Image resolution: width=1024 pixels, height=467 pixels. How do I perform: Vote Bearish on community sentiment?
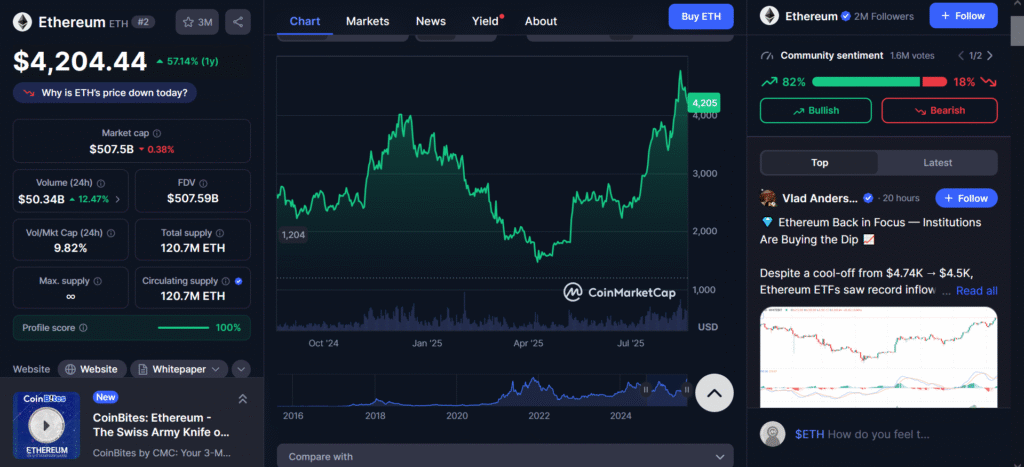point(939,110)
